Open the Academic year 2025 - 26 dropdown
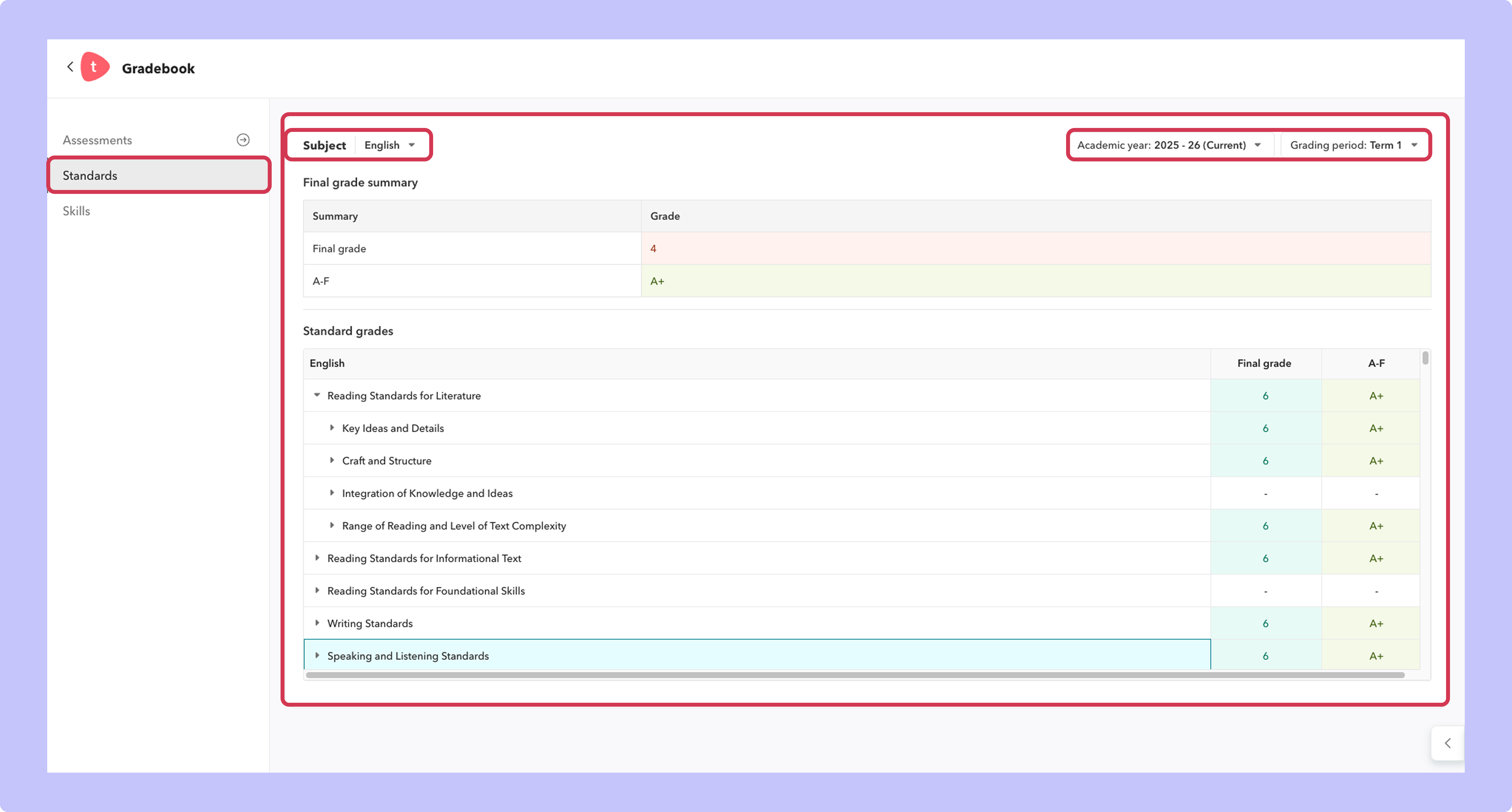1512x812 pixels. click(x=1169, y=145)
